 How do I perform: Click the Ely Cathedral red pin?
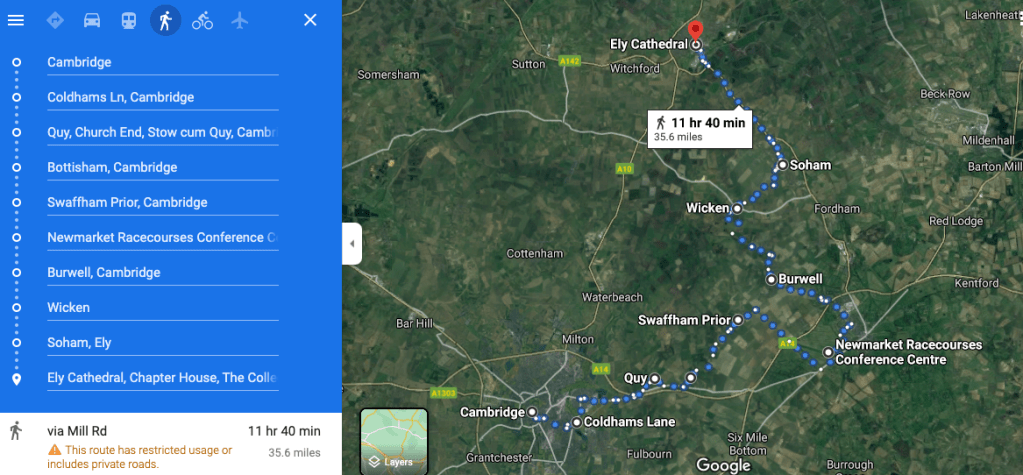(696, 30)
